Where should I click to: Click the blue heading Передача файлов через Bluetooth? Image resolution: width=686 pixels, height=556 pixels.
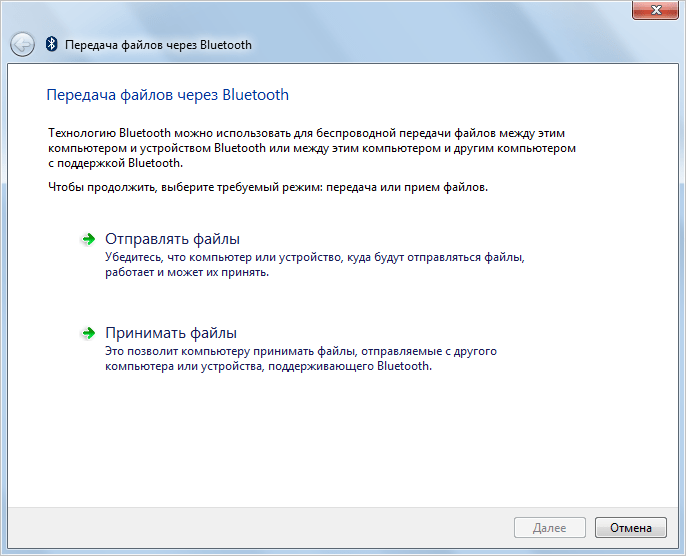[168, 95]
